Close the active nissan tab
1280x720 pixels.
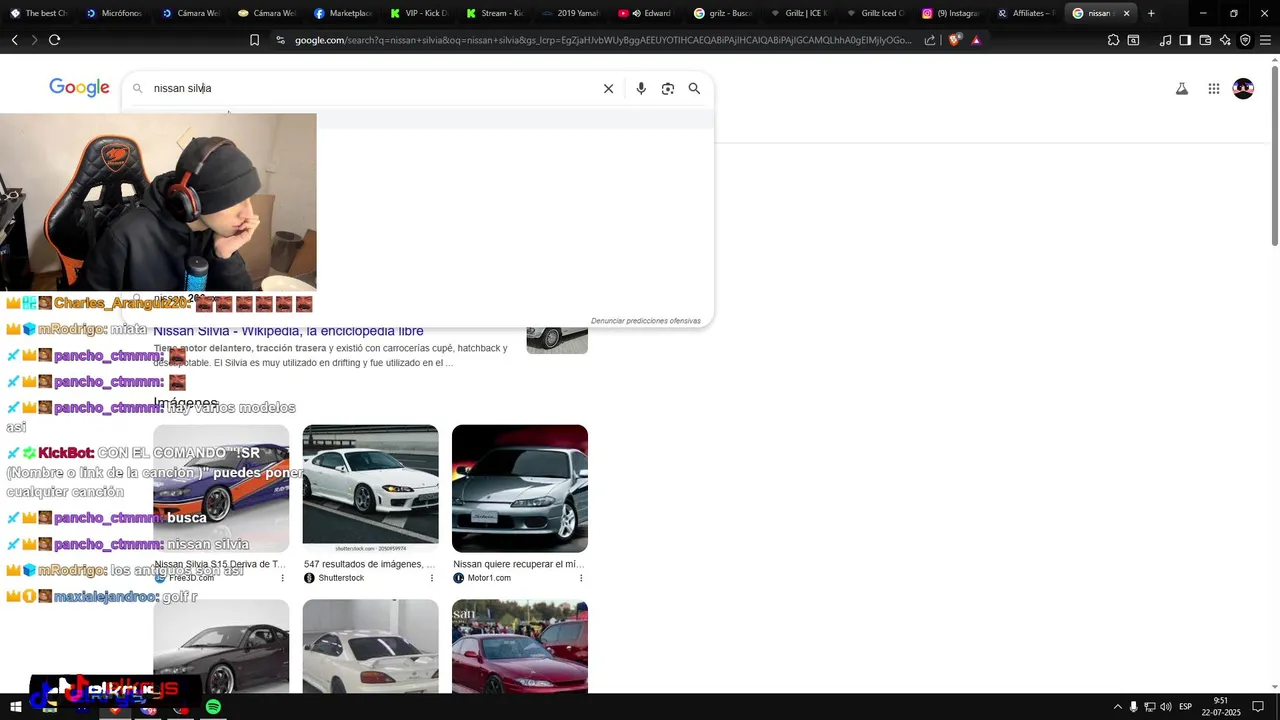pos(1127,13)
